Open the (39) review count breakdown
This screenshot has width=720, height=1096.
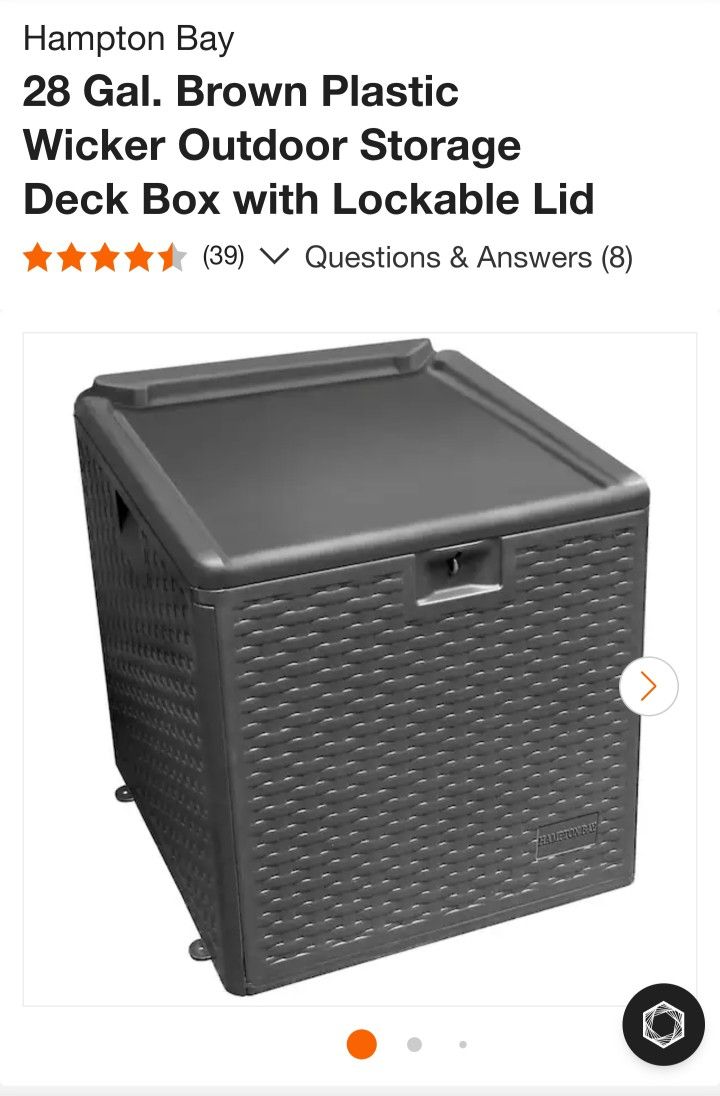click(x=223, y=257)
